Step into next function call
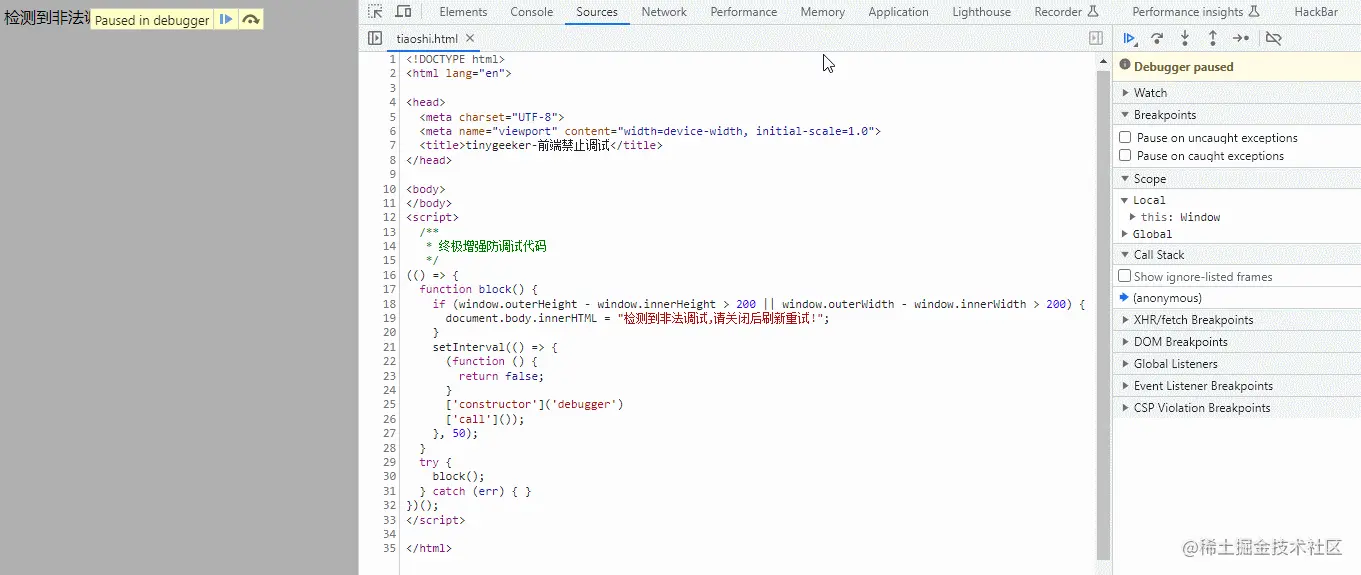This screenshot has width=1361, height=575. pos(1185,38)
